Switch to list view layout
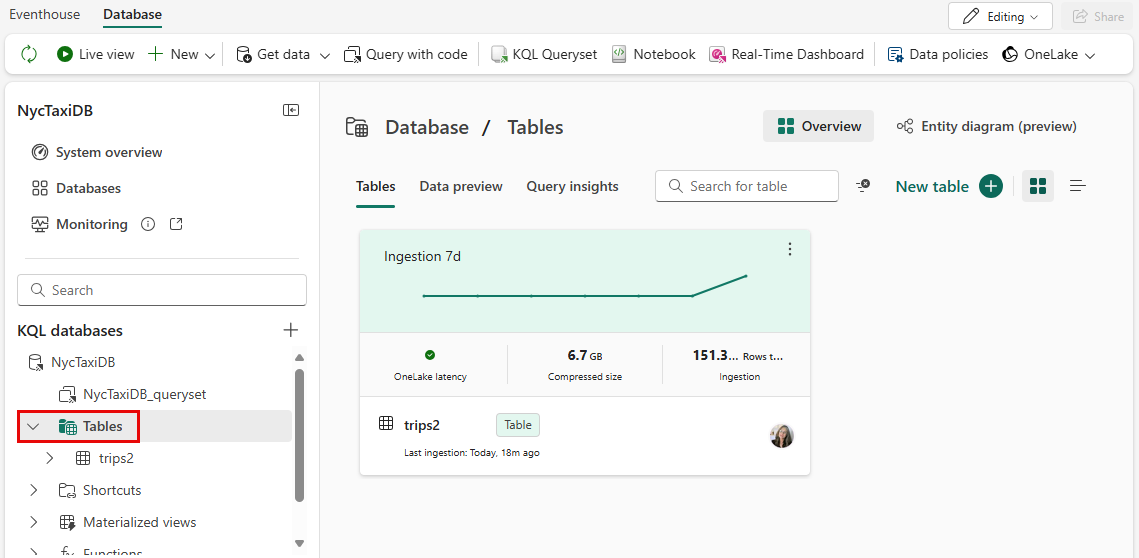1139x558 pixels. click(x=1077, y=186)
